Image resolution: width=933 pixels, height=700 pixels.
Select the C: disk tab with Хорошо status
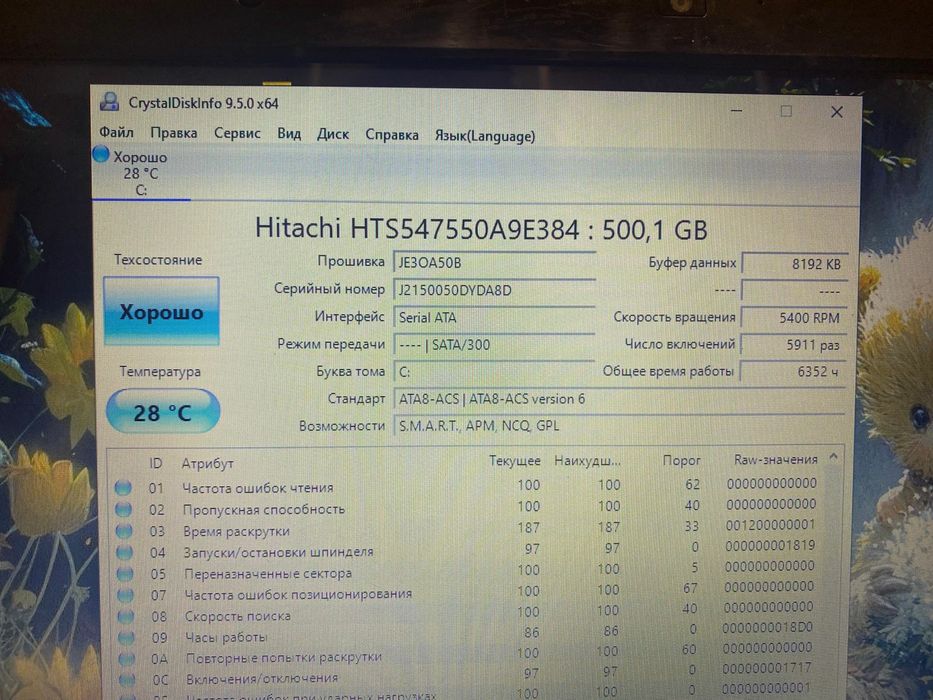[x=140, y=173]
